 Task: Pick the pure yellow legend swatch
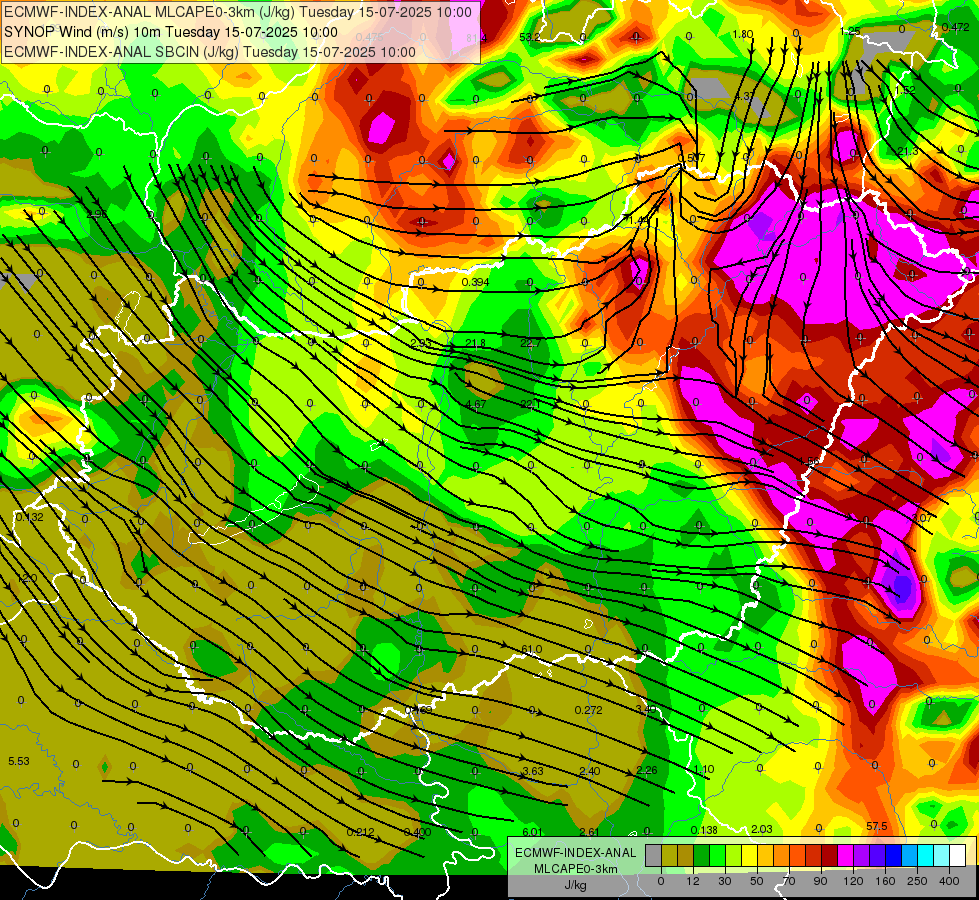(x=750, y=855)
